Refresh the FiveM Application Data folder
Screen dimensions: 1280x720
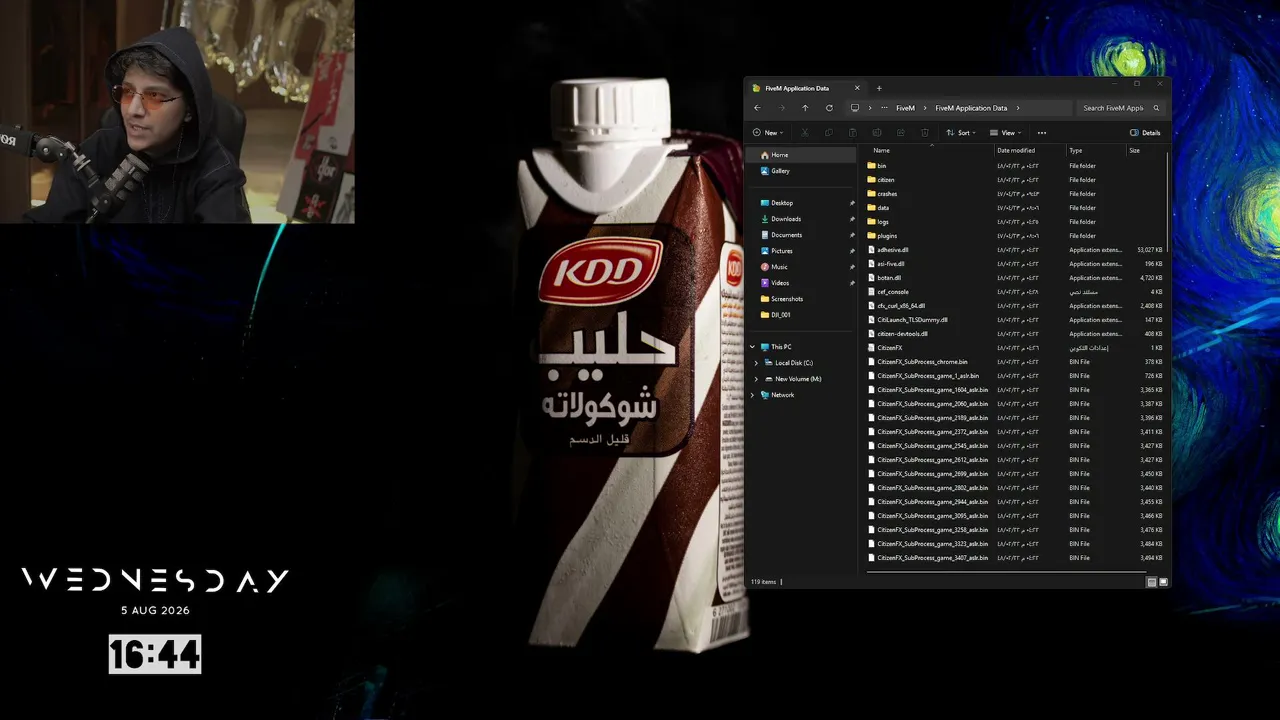[x=829, y=108]
